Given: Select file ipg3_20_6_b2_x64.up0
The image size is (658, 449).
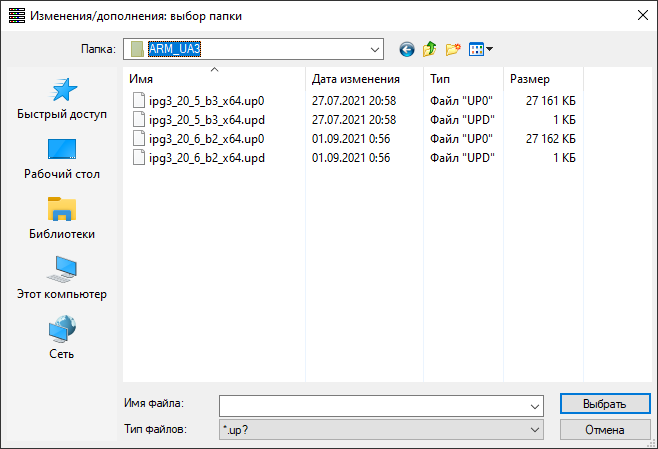Looking at the screenshot, I should coord(206,138).
